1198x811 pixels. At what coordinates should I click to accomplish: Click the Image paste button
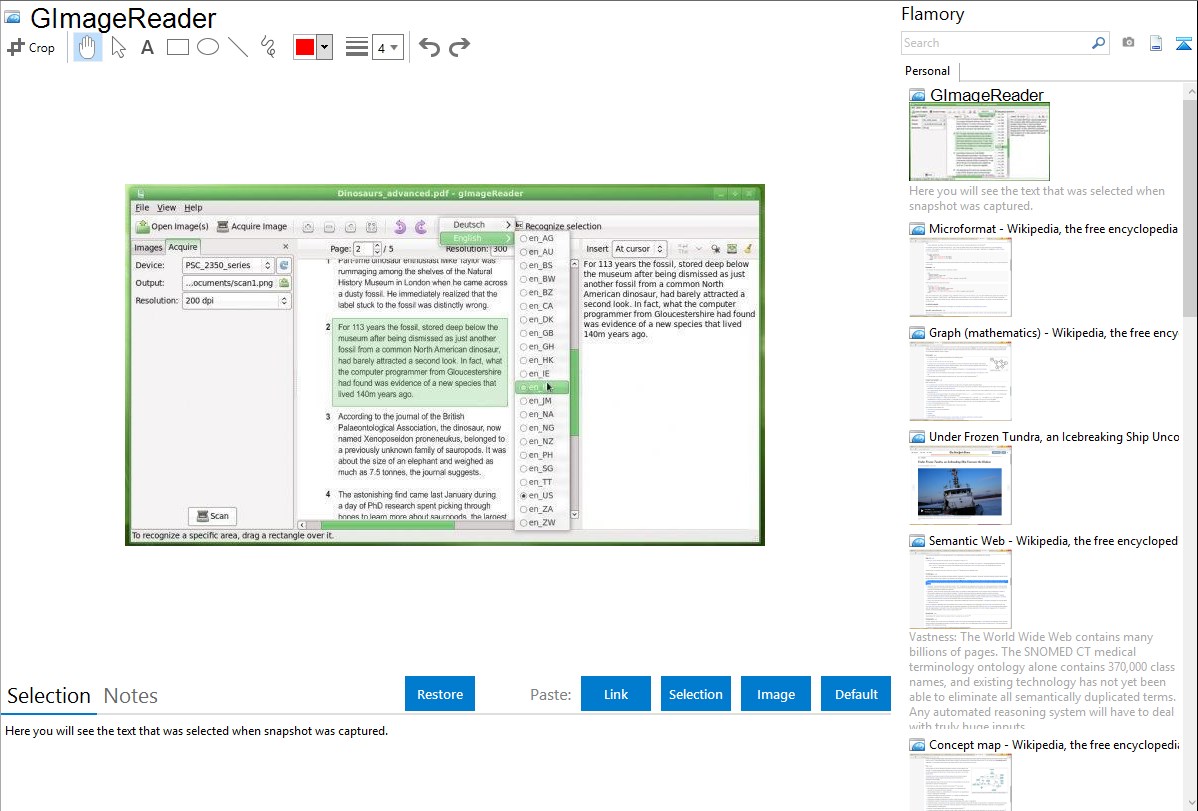click(x=775, y=694)
